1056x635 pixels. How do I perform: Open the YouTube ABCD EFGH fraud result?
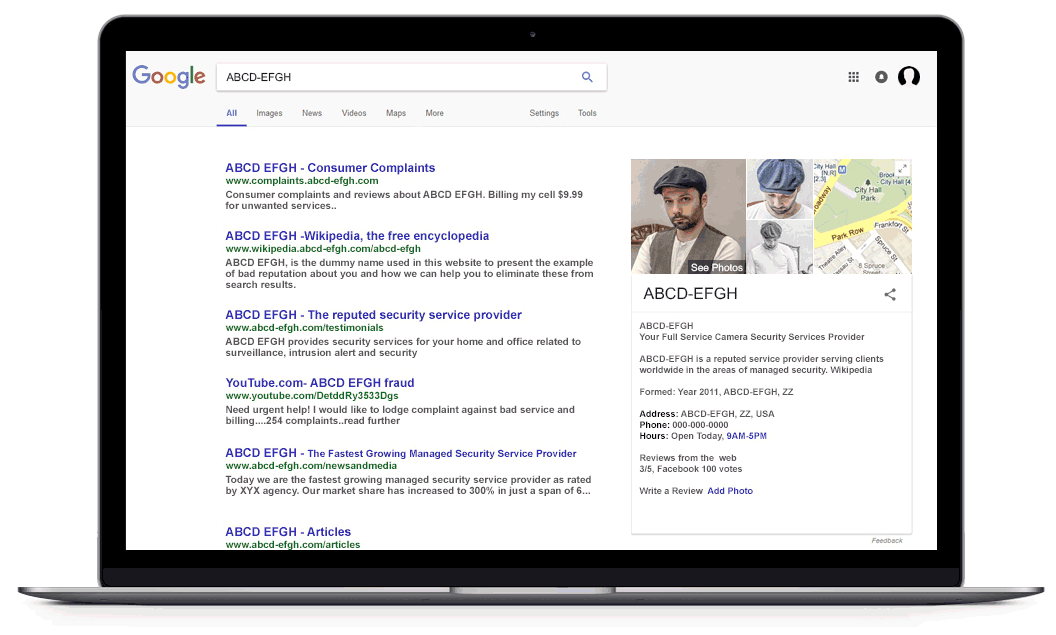click(x=319, y=383)
